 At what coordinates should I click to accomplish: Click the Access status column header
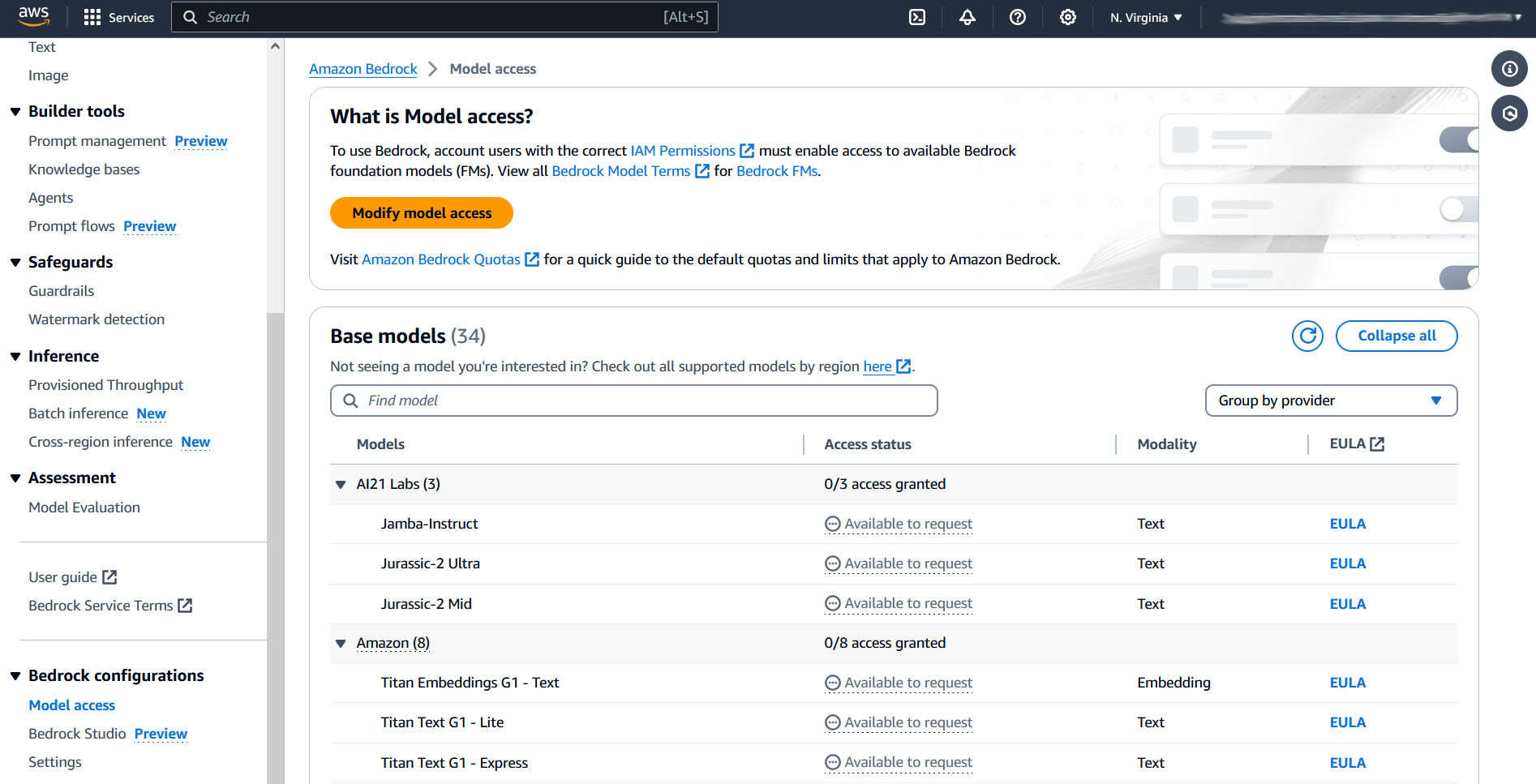point(868,444)
